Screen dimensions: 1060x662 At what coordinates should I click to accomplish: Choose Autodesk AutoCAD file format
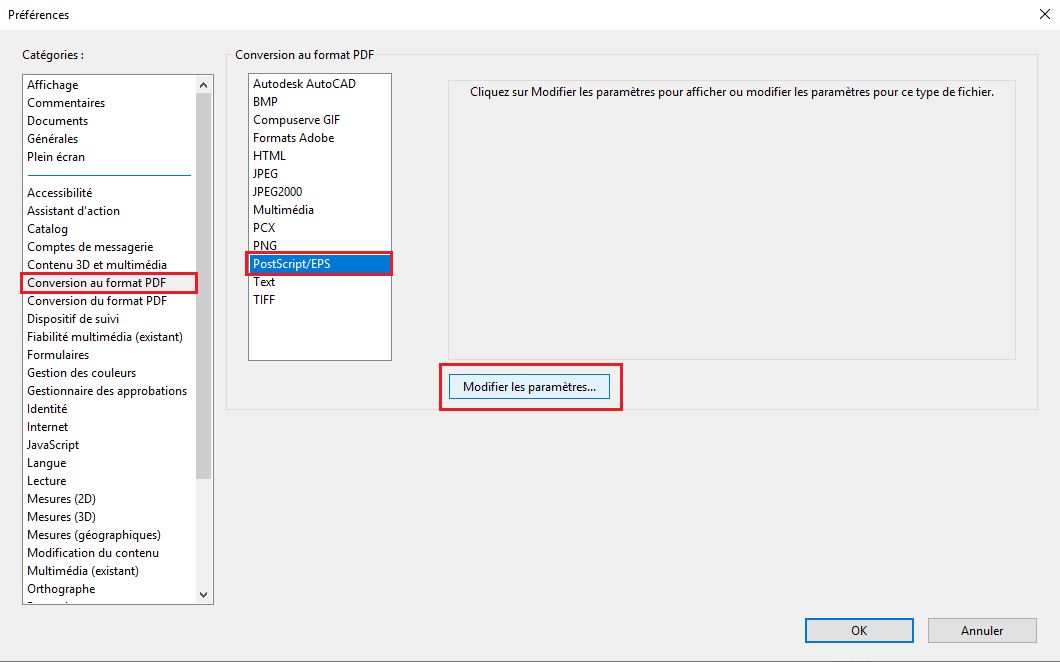pyautogui.click(x=304, y=84)
